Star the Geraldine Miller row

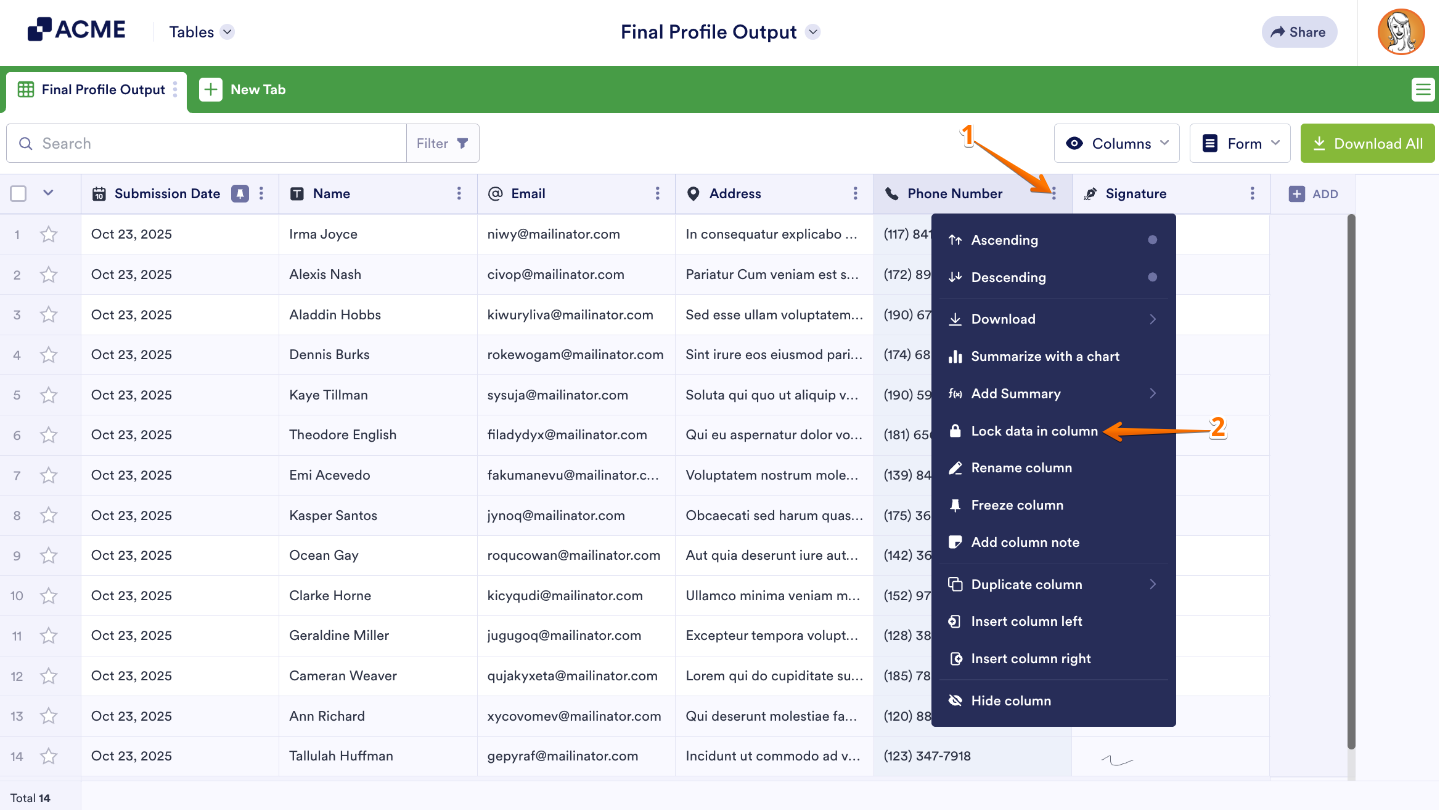[x=48, y=635]
